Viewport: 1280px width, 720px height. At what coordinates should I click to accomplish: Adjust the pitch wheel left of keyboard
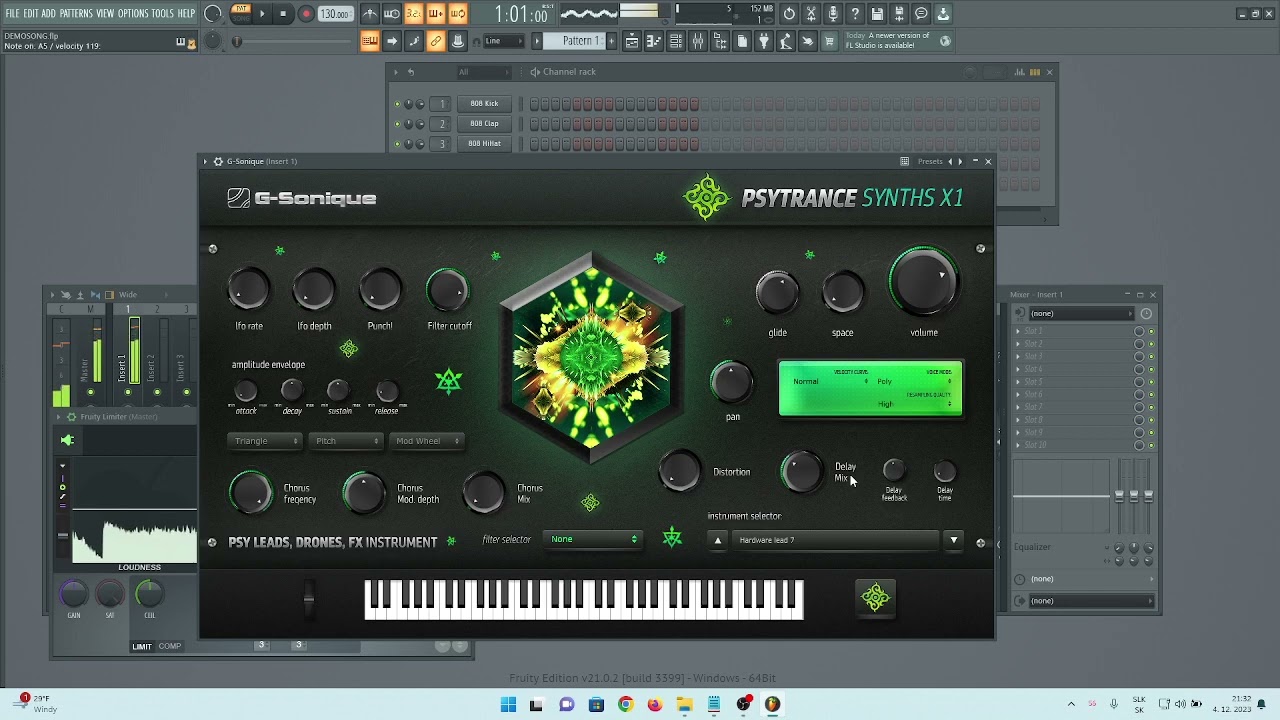pos(309,598)
